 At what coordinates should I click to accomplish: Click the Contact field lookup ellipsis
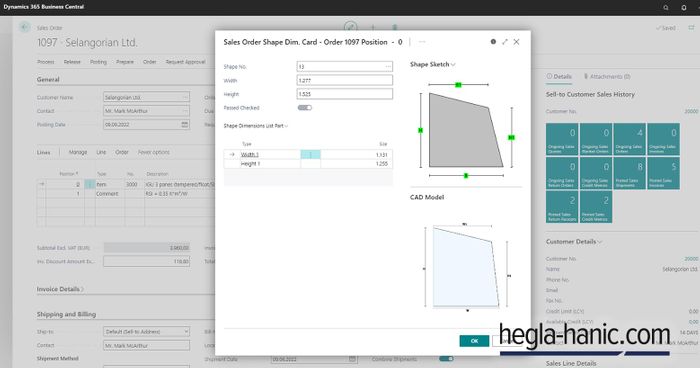coord(185,111)
